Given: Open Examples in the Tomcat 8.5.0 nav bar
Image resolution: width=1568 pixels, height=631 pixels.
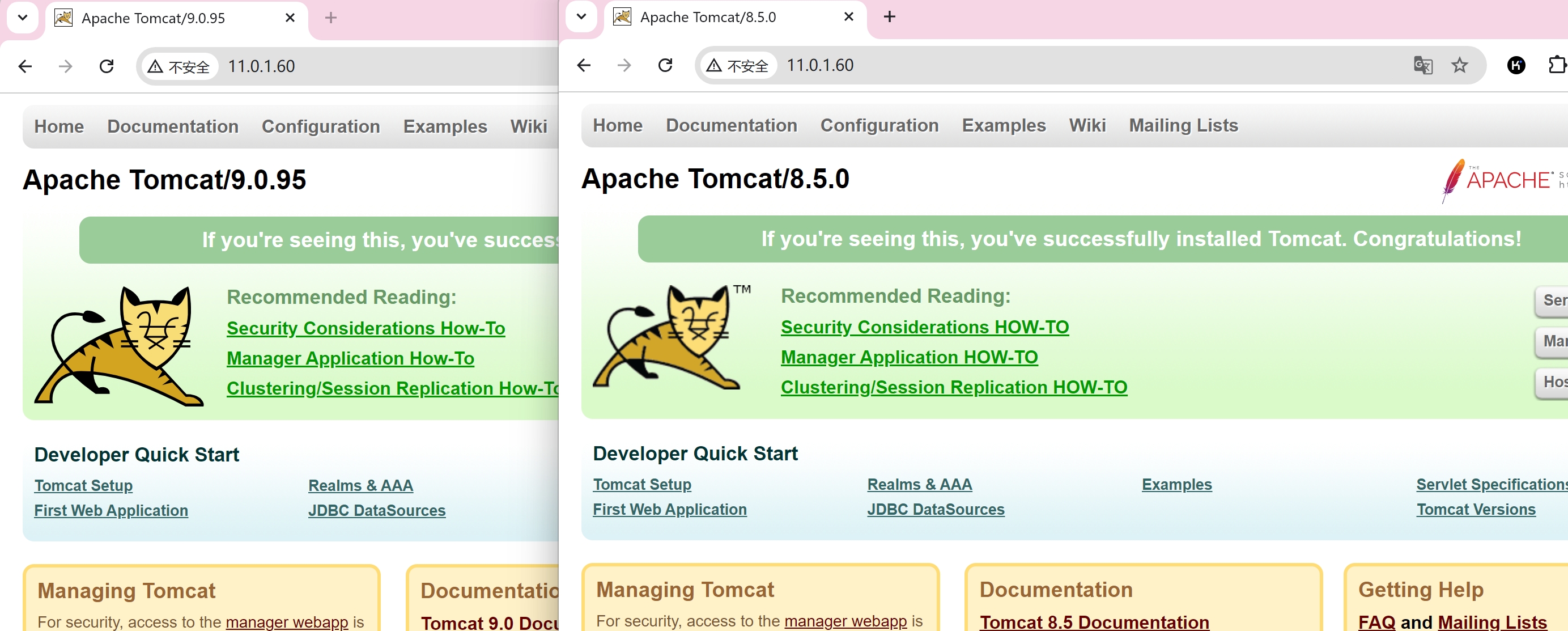Looking at the screenshot, I should (x=1004, y=125).
